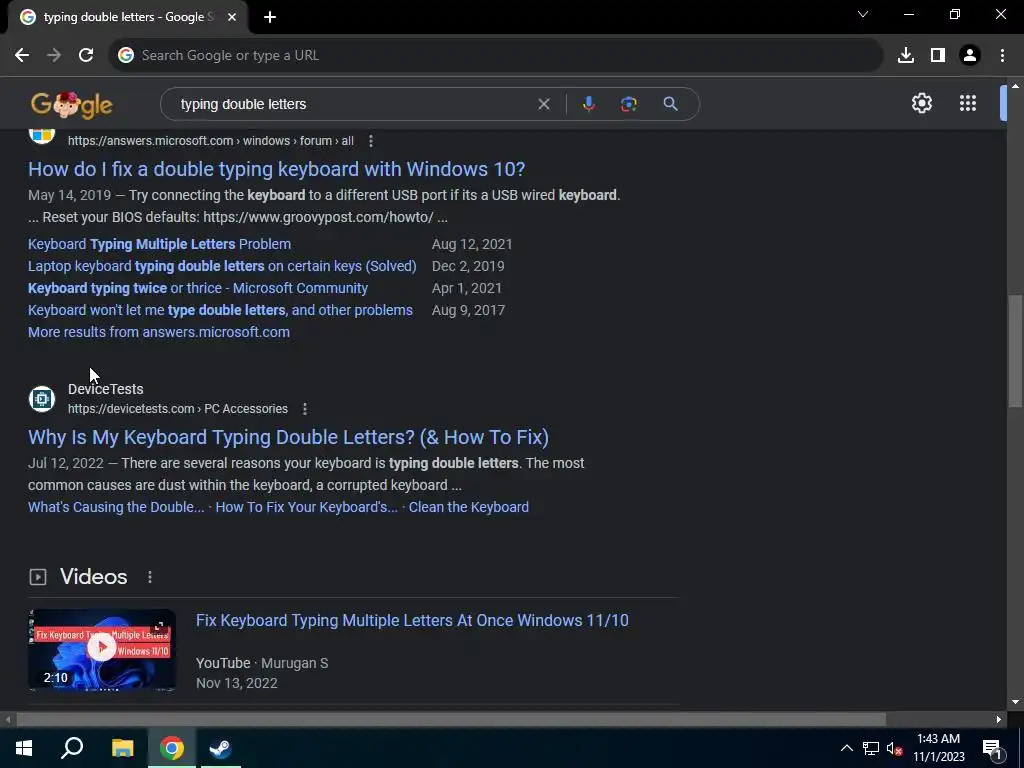Open Fix Keyboard Typing Multiple Letters video link
This screenshot has width=1024, height=768.
412,620
